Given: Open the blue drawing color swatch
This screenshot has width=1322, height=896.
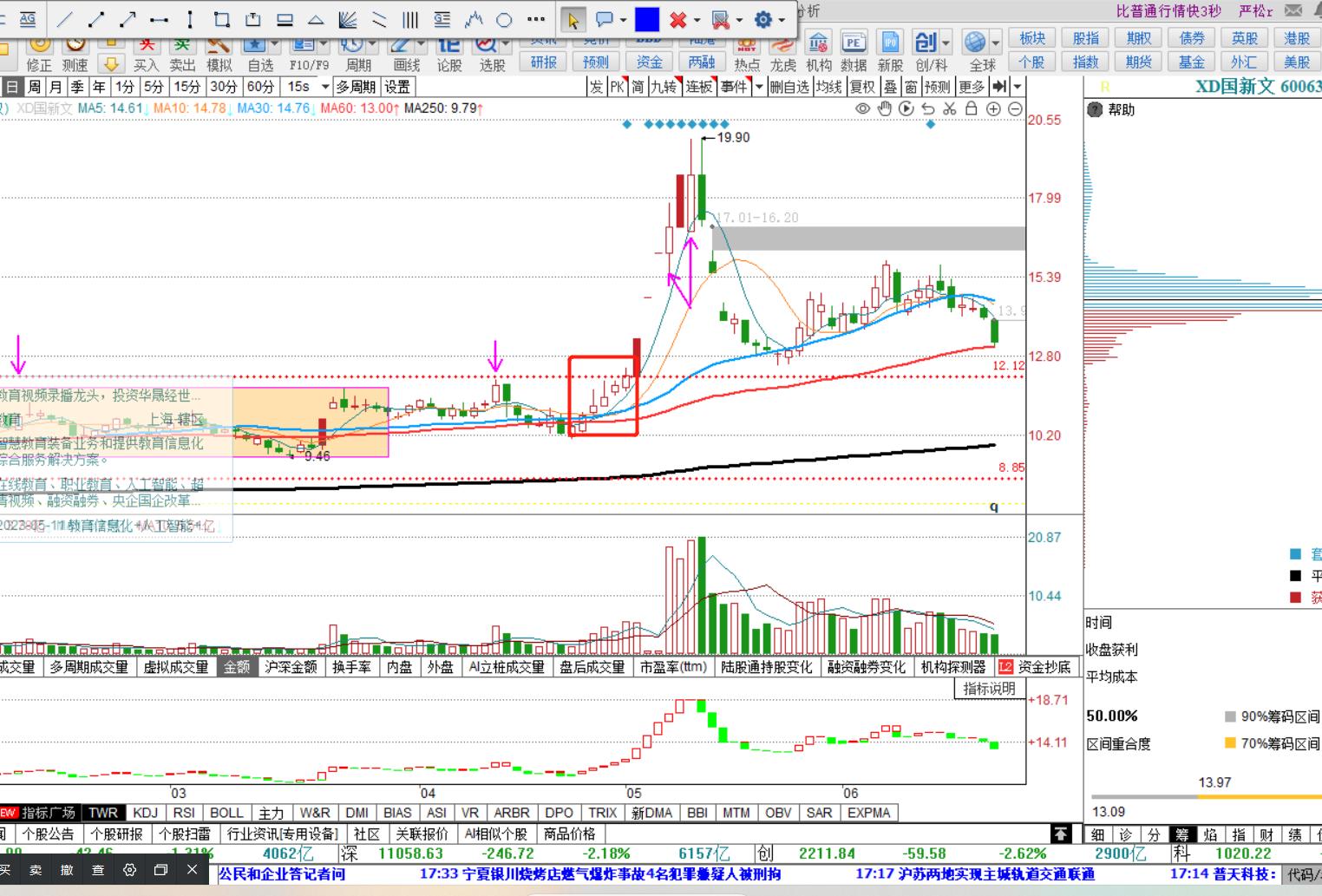Looking at the screenshot, I should click(647, 19).
